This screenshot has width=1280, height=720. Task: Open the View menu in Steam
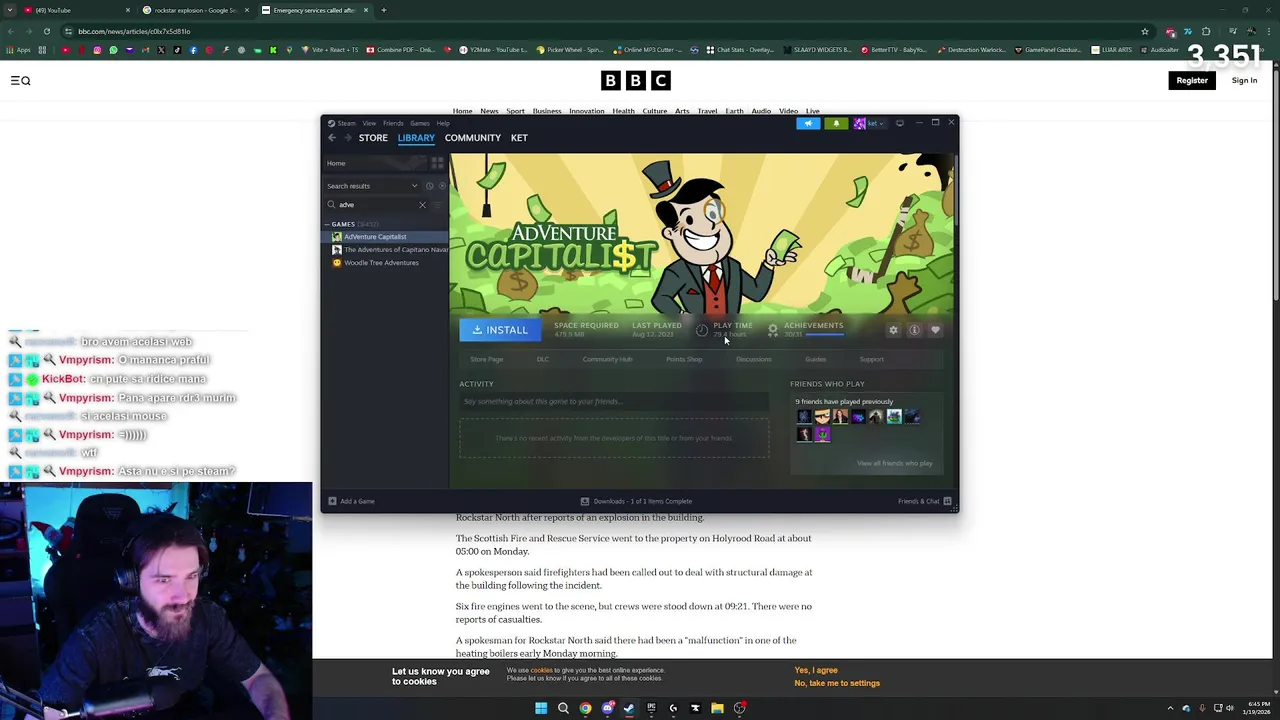(369, 123)
